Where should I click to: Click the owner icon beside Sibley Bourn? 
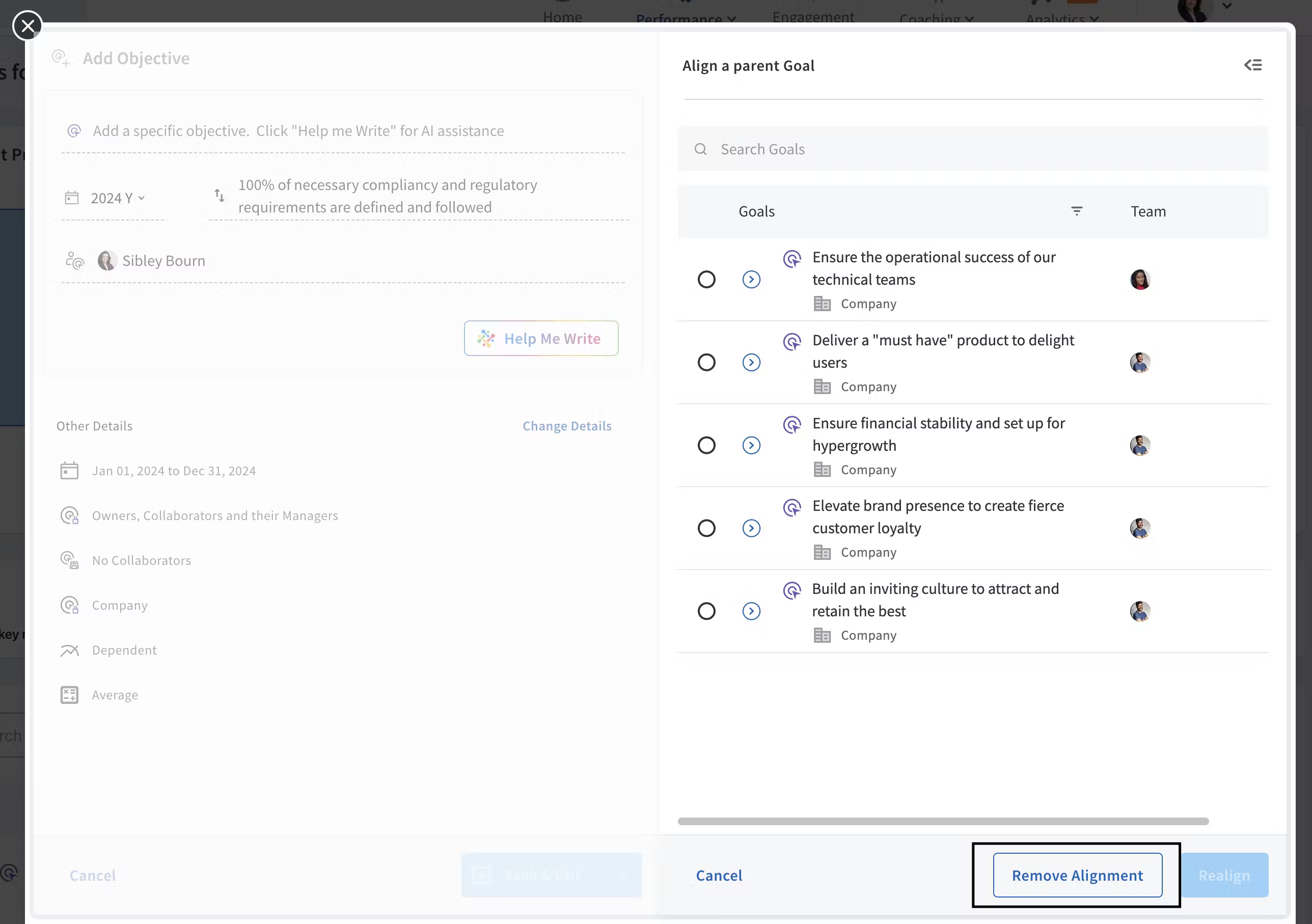tap(75, 261)
